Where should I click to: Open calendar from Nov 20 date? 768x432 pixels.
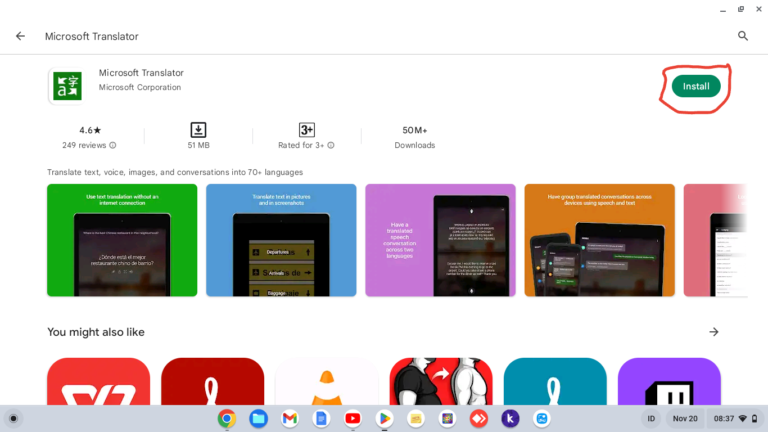click(685, 419)
